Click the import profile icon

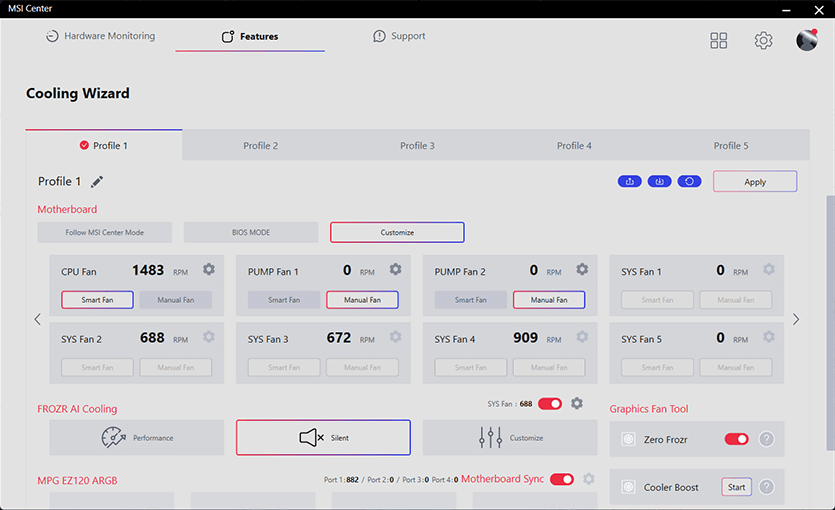tap(659, 181)
